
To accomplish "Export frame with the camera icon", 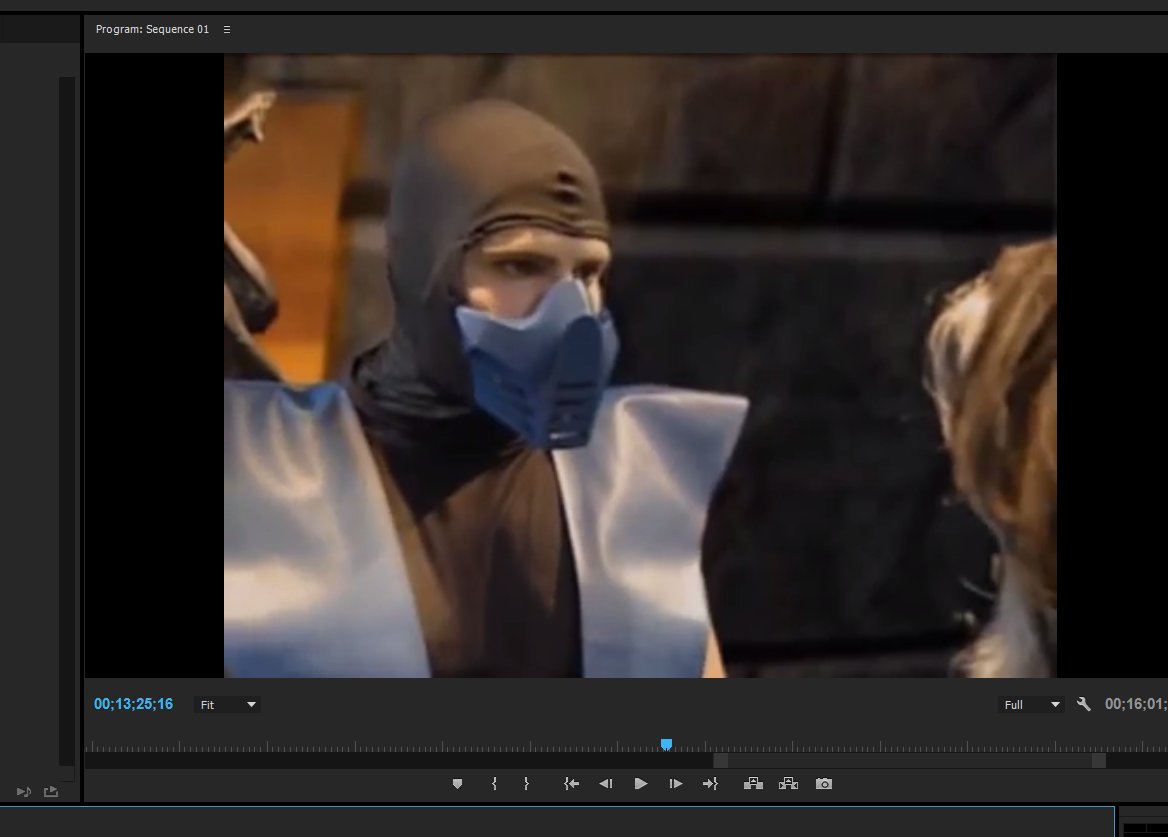I will coord(824,783).
